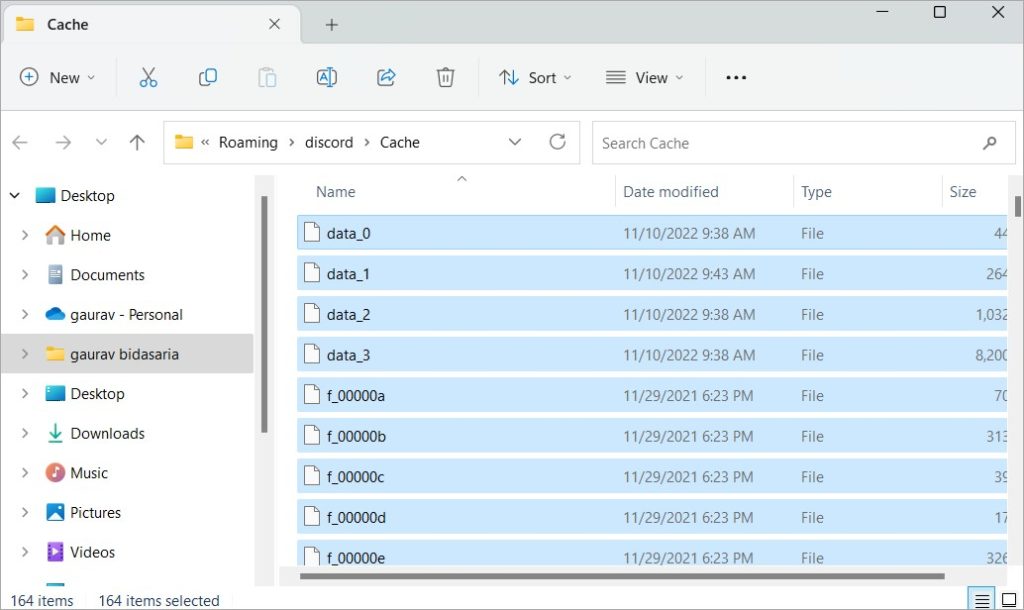
Task: Click the Pictures icon in sidebar
Action: click(56, 512)
